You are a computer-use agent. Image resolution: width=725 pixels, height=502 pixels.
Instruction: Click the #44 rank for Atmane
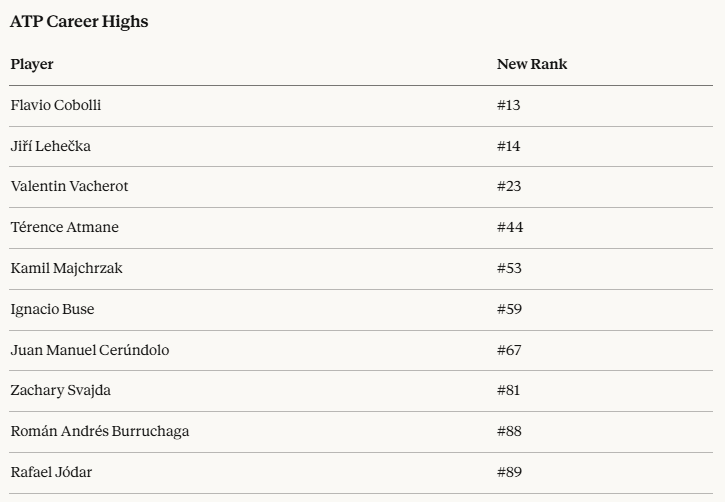pyautogui.click(x=510, y=227)
